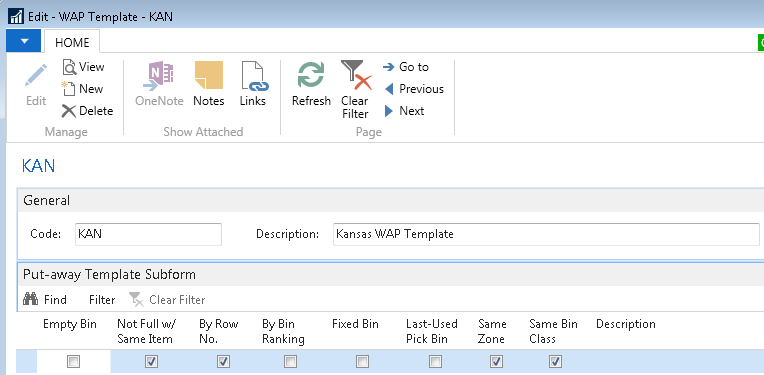Viewport: 764px width, 375px height.
Task: Click the By Bin Ranking column header
Action: coord(284,332)
